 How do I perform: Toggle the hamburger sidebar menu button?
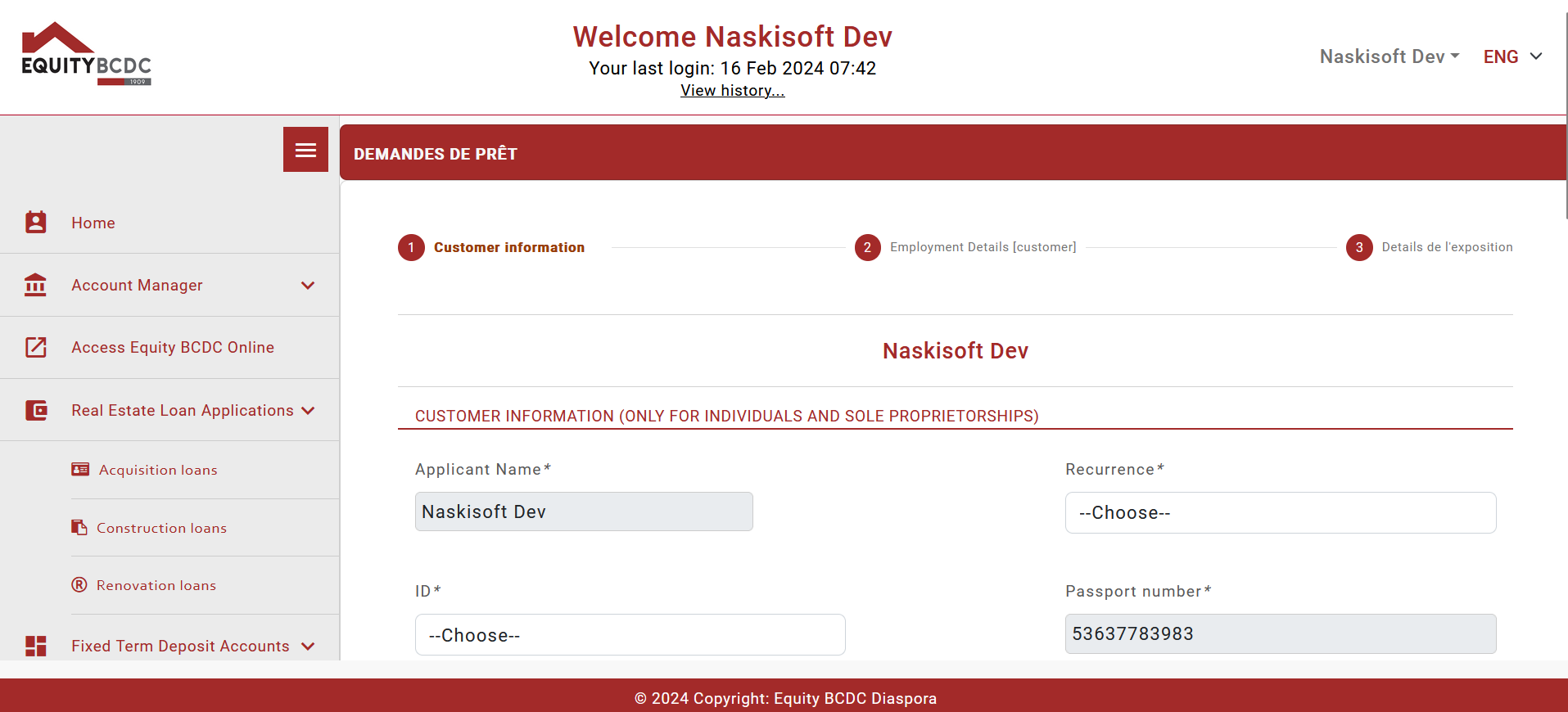tap(305, 150)
